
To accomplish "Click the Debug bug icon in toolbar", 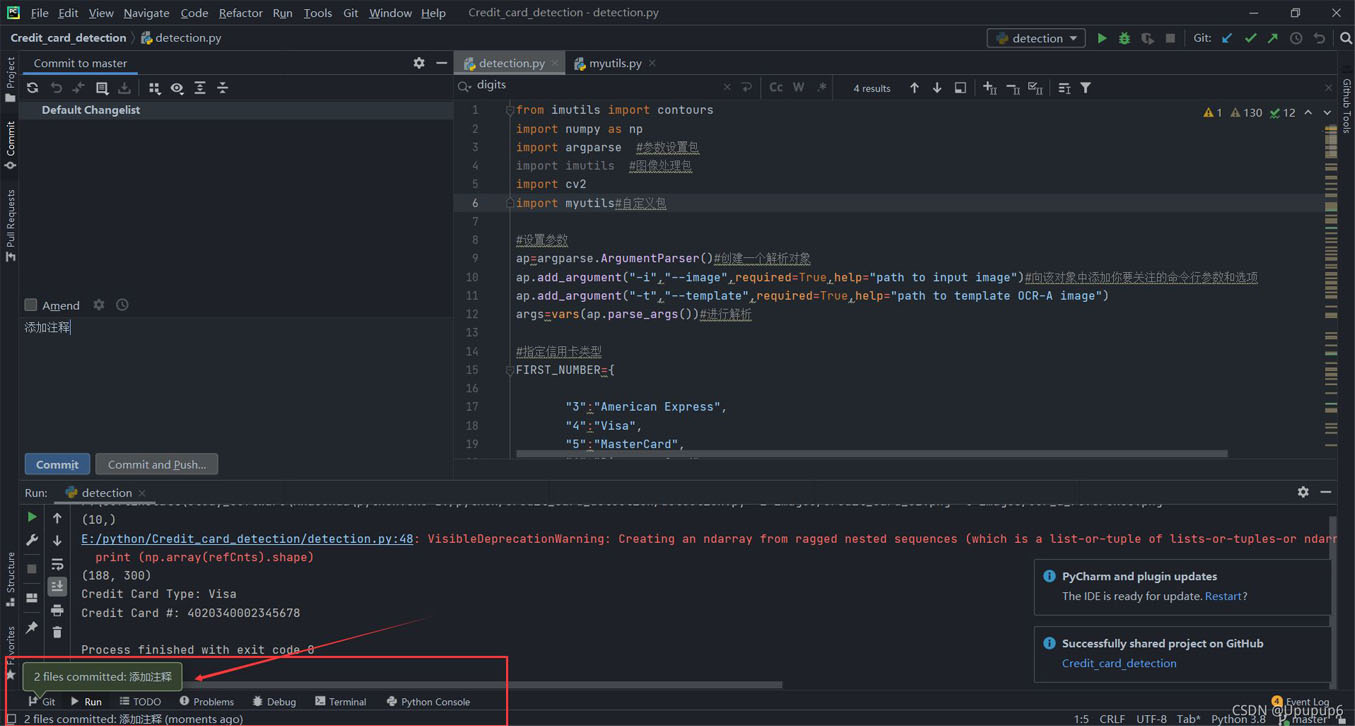I will click(1124, 38).
